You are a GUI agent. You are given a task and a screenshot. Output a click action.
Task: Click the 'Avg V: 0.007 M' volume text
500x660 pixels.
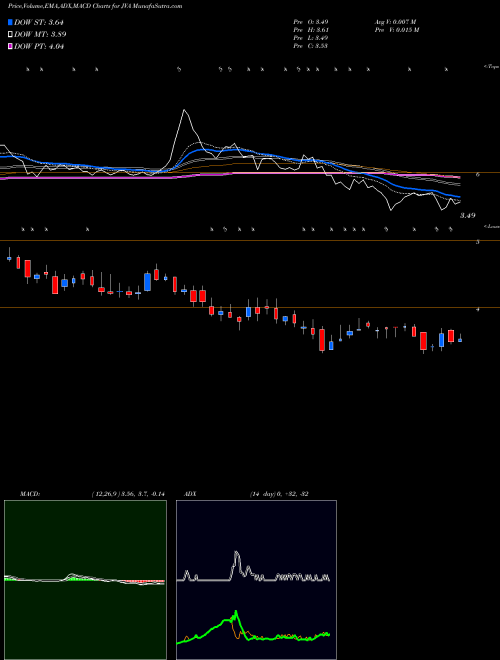point(395,21)
